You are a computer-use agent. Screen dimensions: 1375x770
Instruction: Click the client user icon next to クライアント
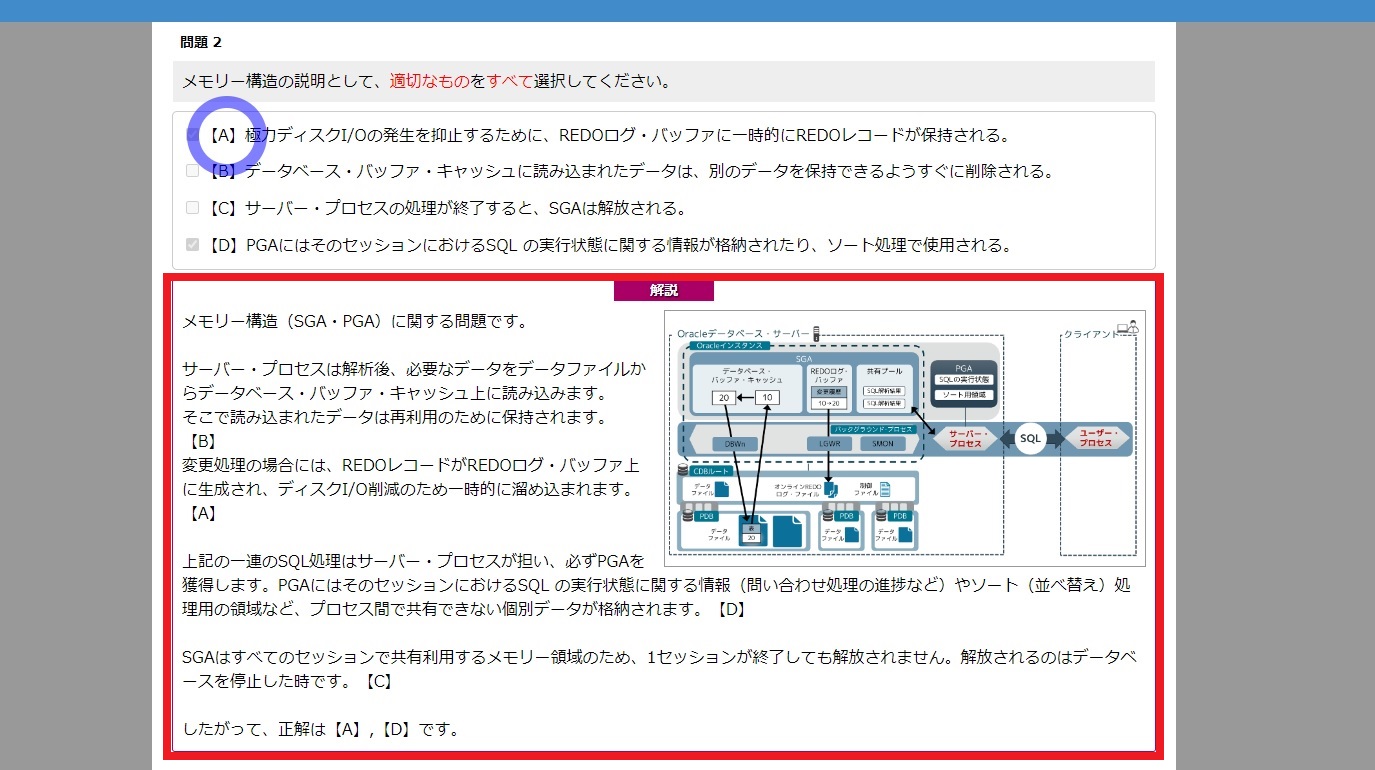coord(1127,328)
